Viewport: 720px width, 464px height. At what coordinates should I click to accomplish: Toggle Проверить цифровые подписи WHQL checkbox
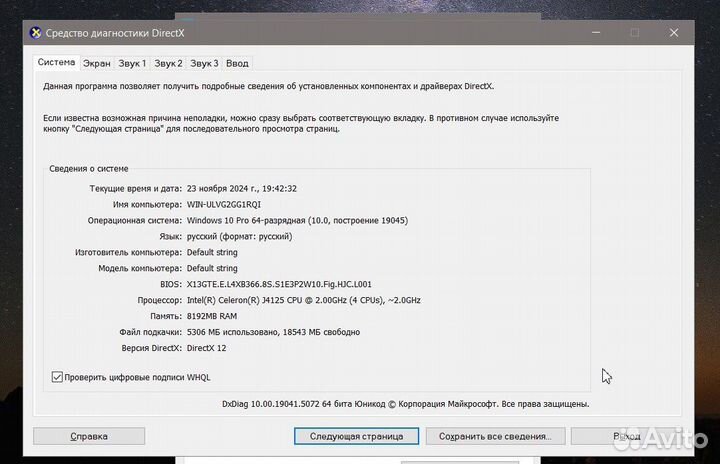point(57,377)
